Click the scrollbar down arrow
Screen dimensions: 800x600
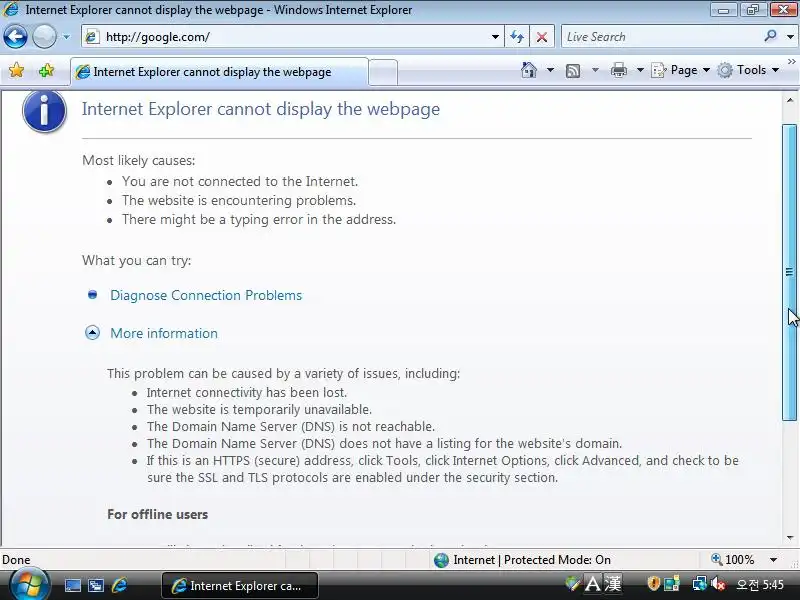coord(790,537)
